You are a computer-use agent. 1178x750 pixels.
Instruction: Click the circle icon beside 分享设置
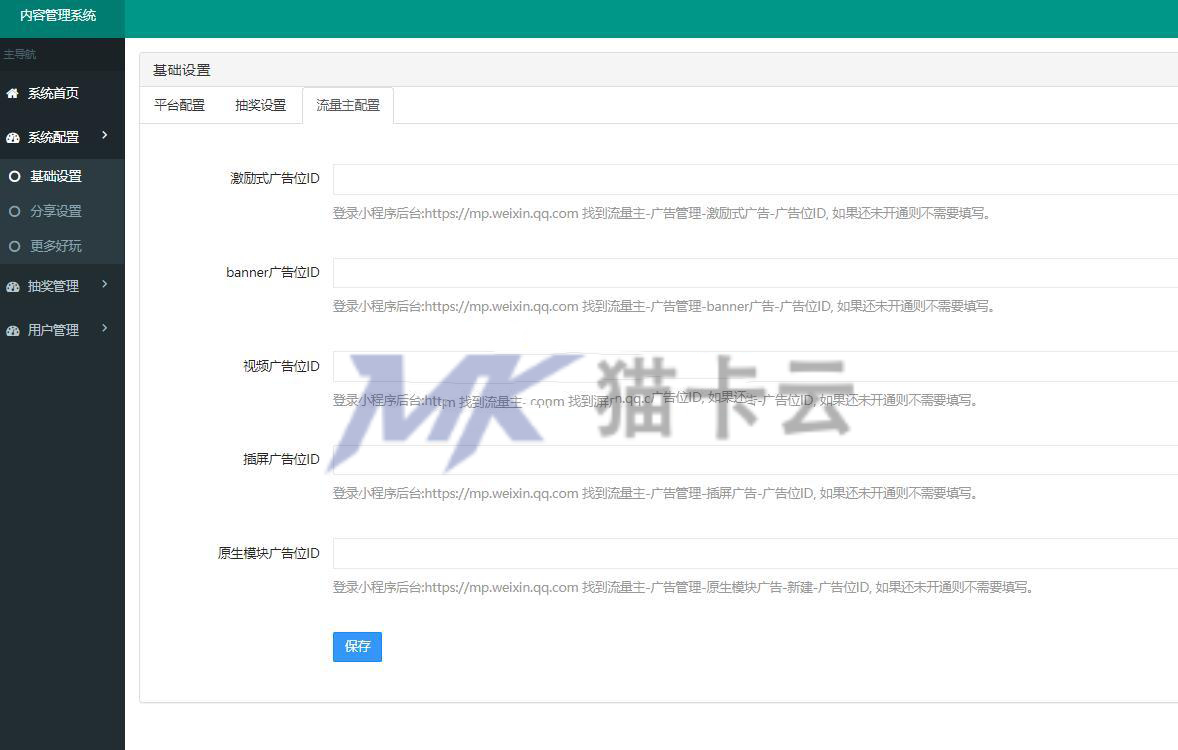(x=14, y=211)
